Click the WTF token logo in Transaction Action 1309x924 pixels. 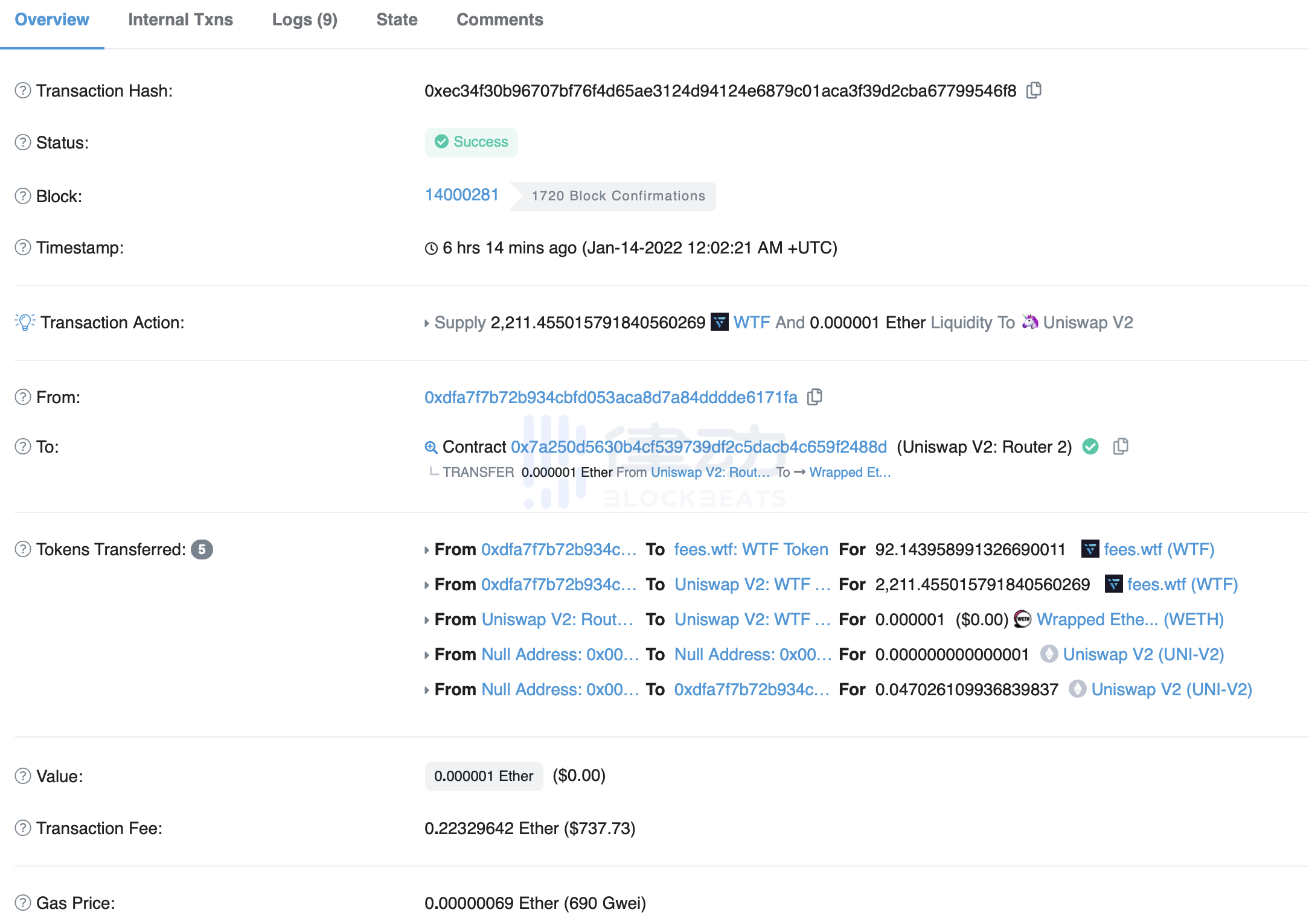point(720,322)
